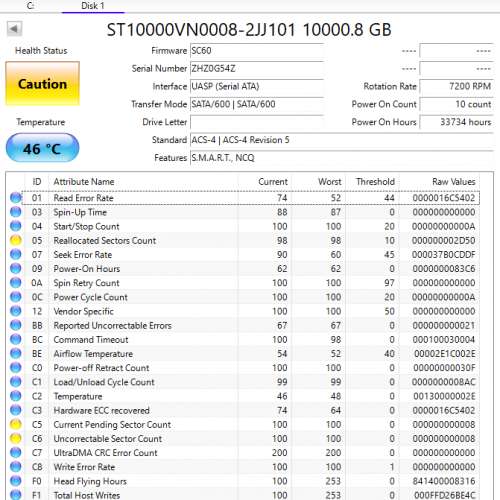Click the blue status icon for Power Cycle Count

coord(16,297)
